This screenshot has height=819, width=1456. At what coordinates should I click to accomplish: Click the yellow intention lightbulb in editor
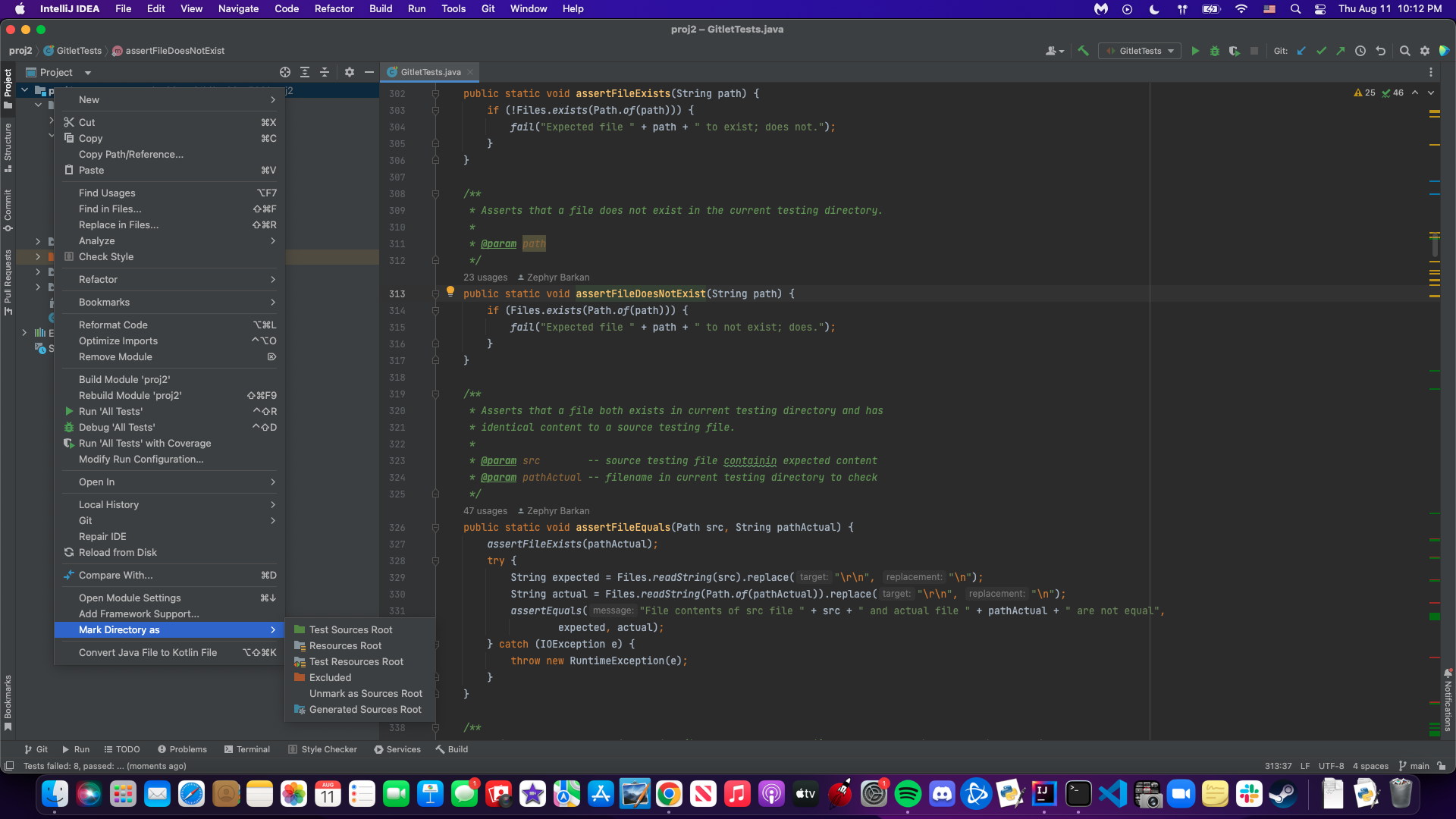450,291
